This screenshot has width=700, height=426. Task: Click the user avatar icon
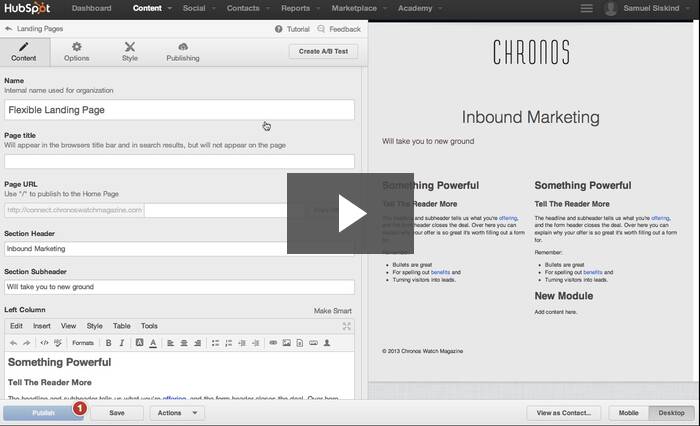coord(611,8)
